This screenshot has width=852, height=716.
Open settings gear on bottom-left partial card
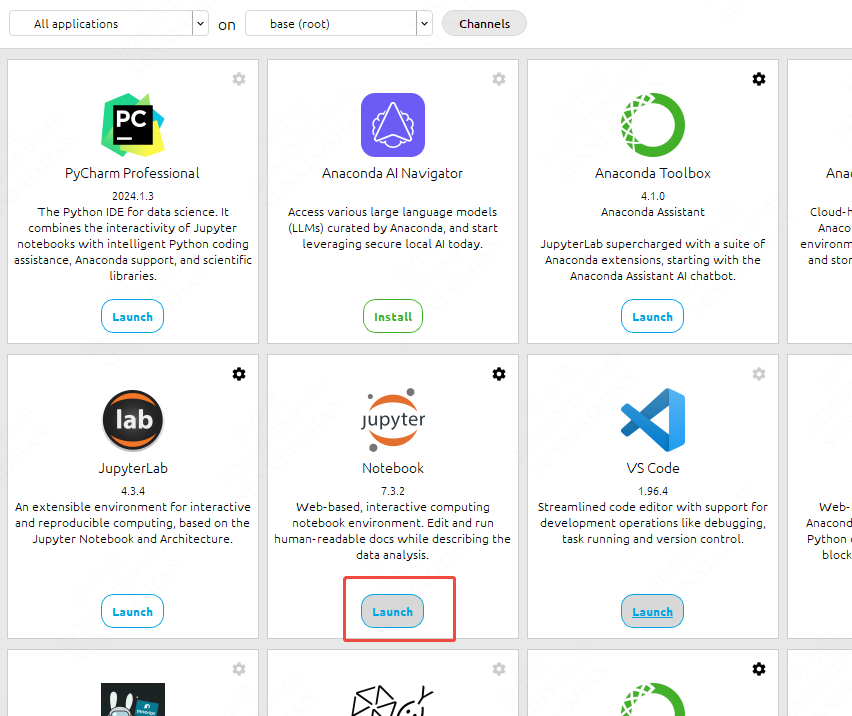[239, 669]
